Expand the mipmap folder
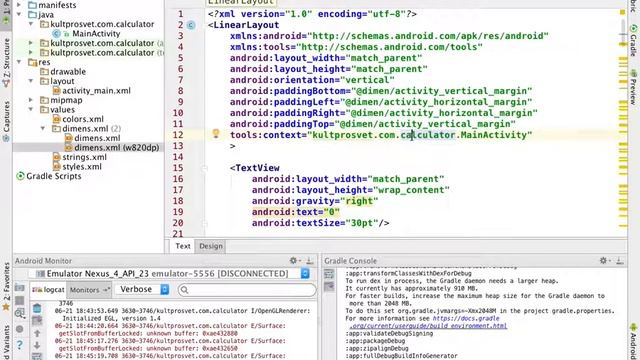The width and height of the screenshot is (640, 360). point(31,100)
